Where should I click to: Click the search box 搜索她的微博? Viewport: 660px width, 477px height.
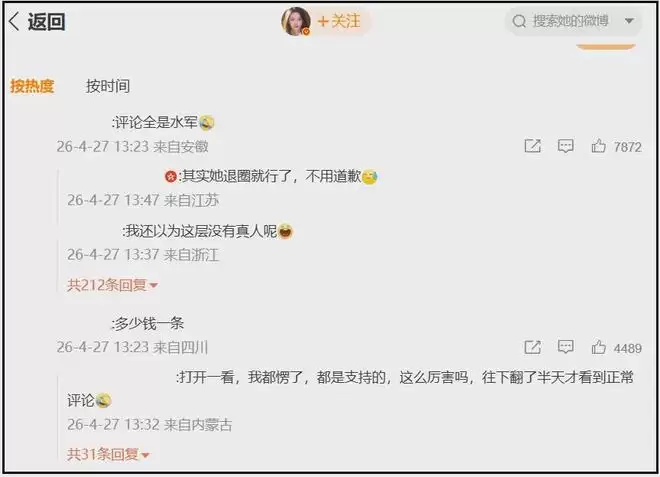(573, 21)
